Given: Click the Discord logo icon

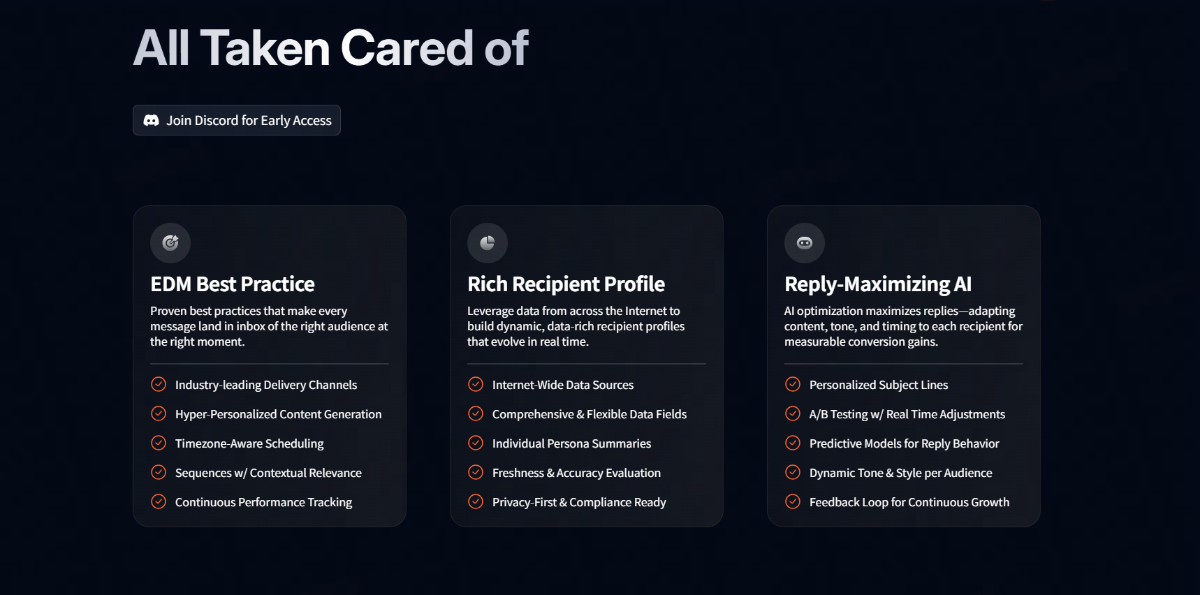Looking at the screenshot, I should click(x=152, y=121).
